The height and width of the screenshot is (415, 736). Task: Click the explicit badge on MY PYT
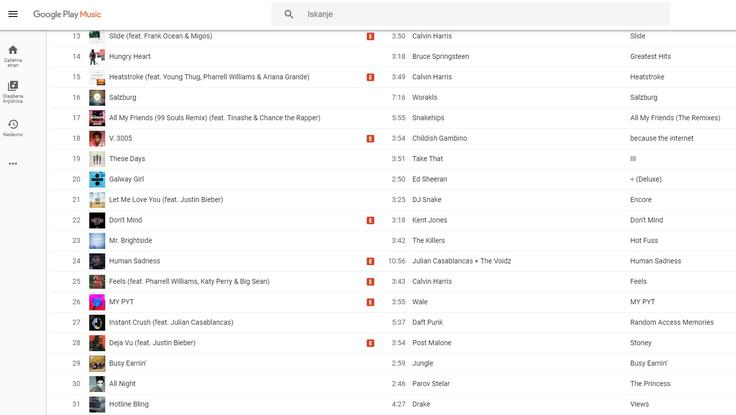370,302
